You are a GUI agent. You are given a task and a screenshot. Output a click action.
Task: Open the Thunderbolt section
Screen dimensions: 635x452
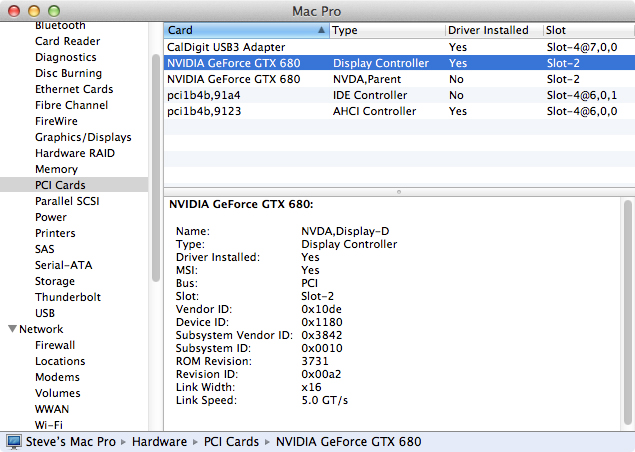(68, 297)
